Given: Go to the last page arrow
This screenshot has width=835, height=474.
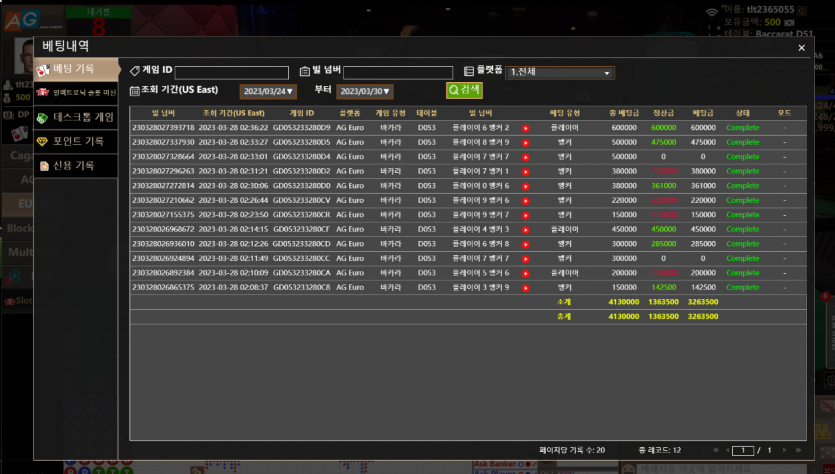Looking at the screenshot, I should coord(798,450).
